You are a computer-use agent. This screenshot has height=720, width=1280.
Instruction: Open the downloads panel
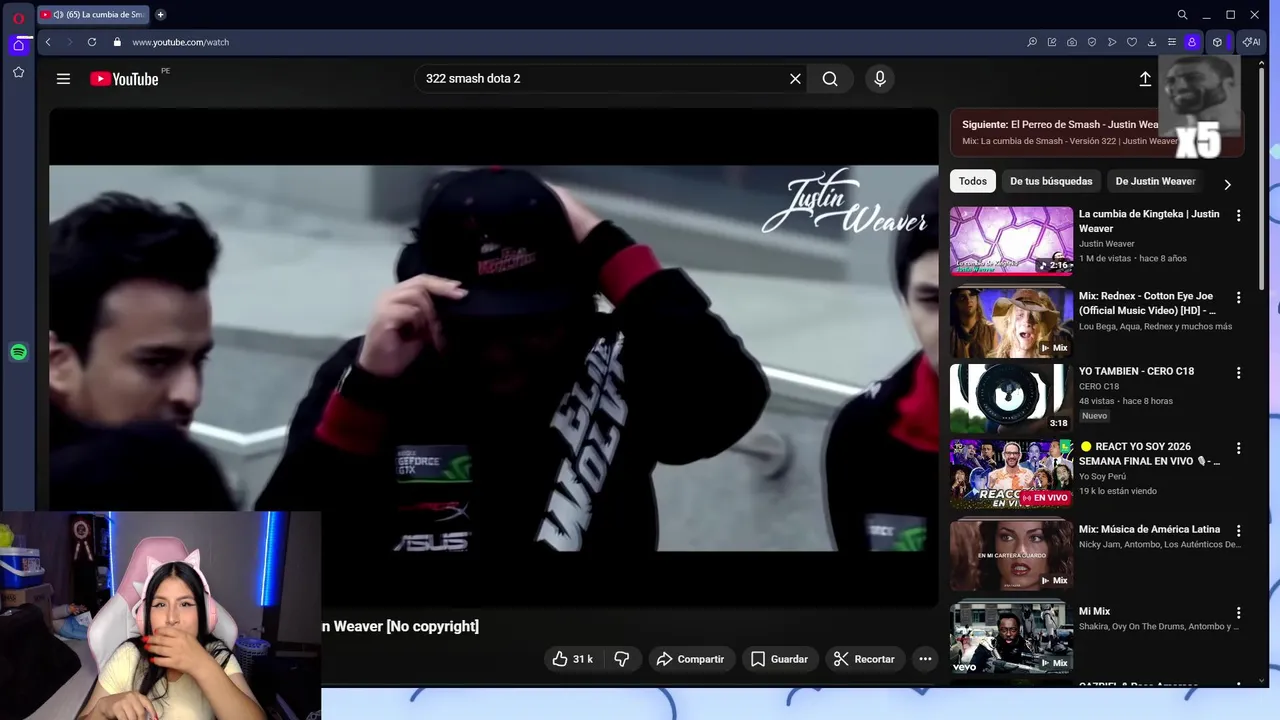point(1152,42)
